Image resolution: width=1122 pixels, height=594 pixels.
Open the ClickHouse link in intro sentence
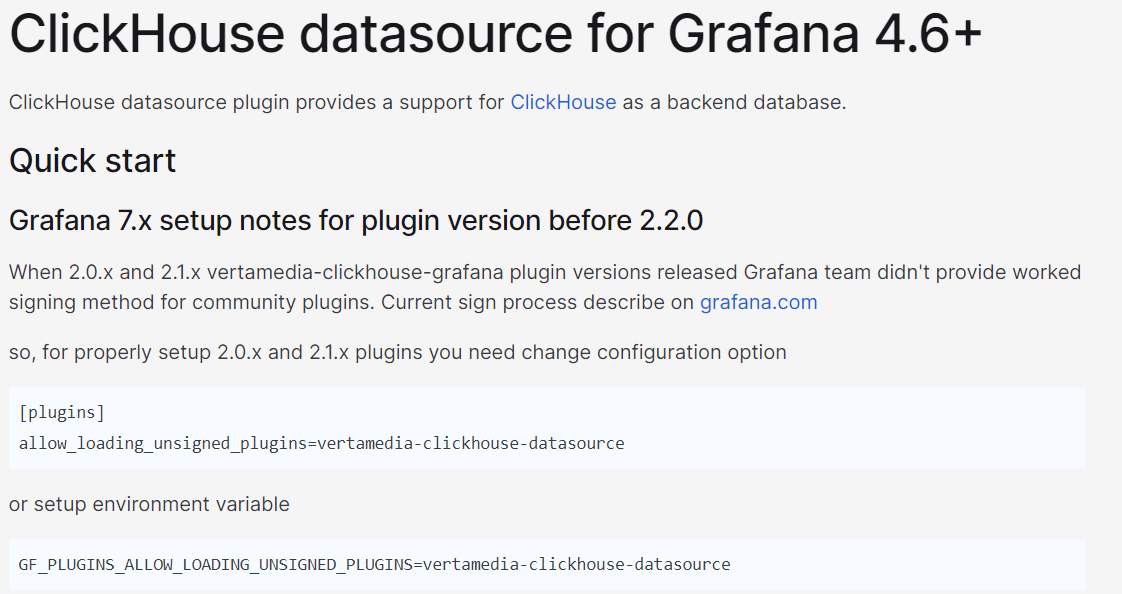click(563, 102)
